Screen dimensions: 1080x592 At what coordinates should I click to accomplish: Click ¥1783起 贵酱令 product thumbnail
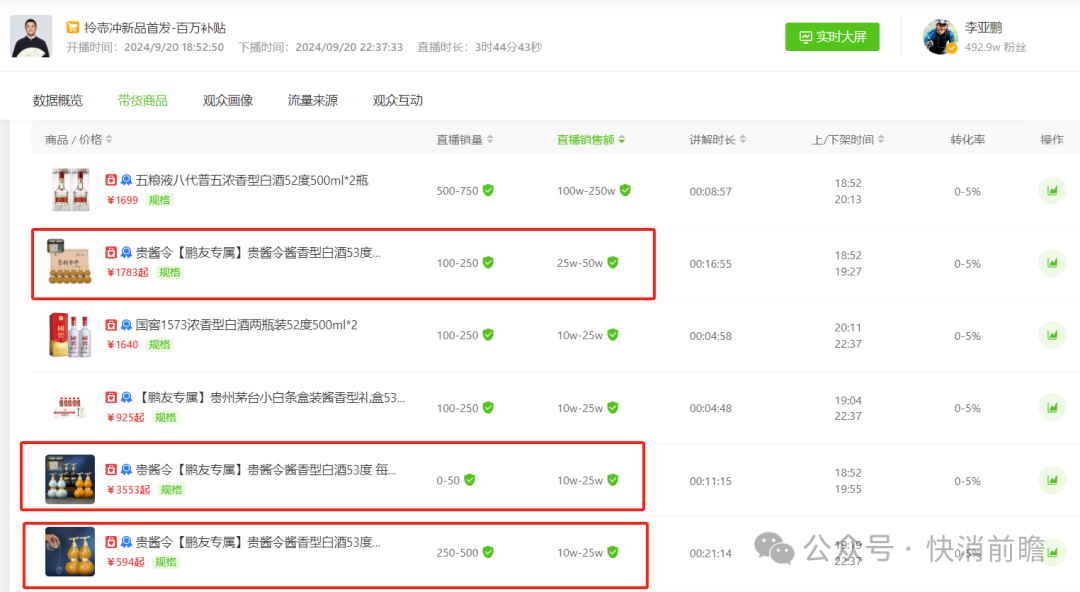(x=70, y=262)
